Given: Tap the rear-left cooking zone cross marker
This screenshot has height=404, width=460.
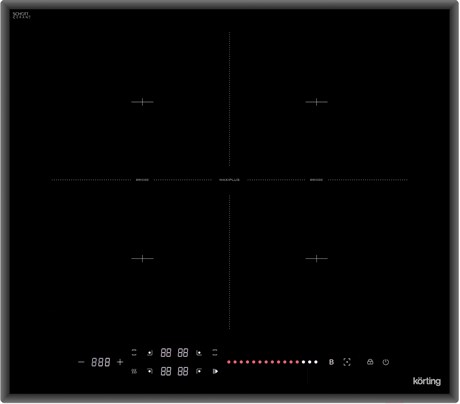Looking at the screenshot, I should [x=142, y=102].
